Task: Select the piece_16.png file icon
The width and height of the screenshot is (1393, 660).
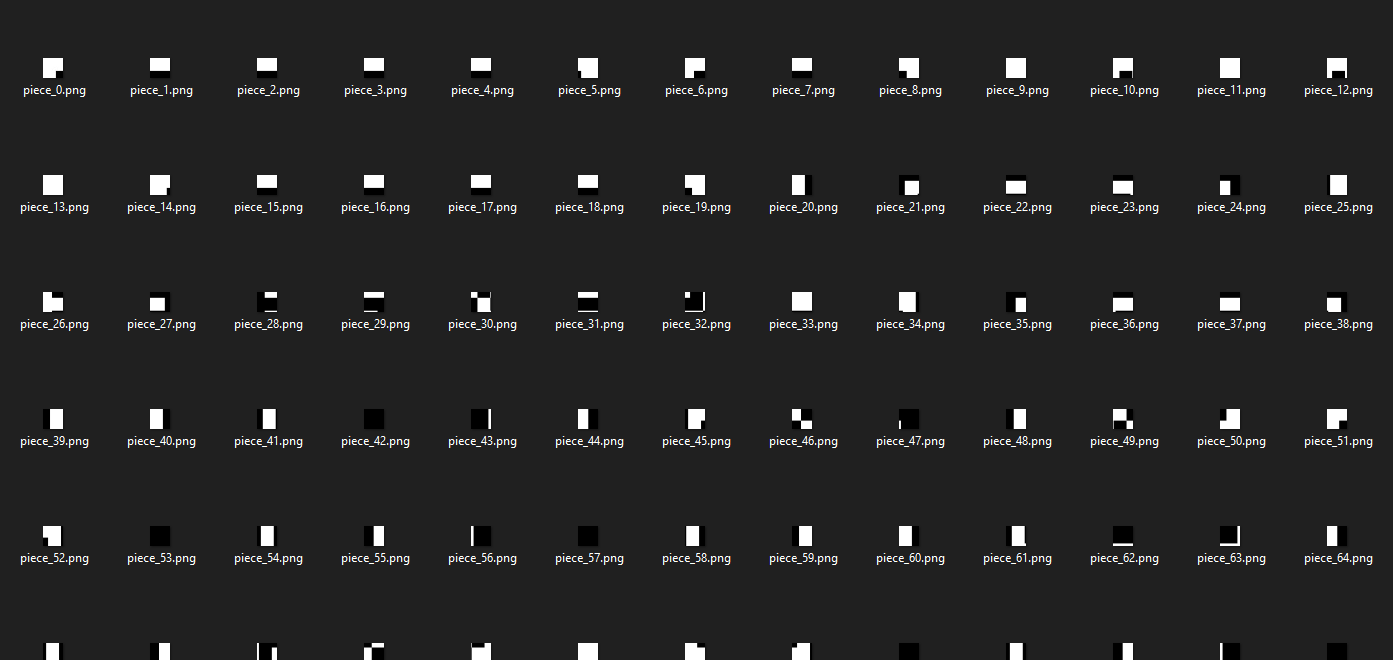Action: click(x=375, y=185)
